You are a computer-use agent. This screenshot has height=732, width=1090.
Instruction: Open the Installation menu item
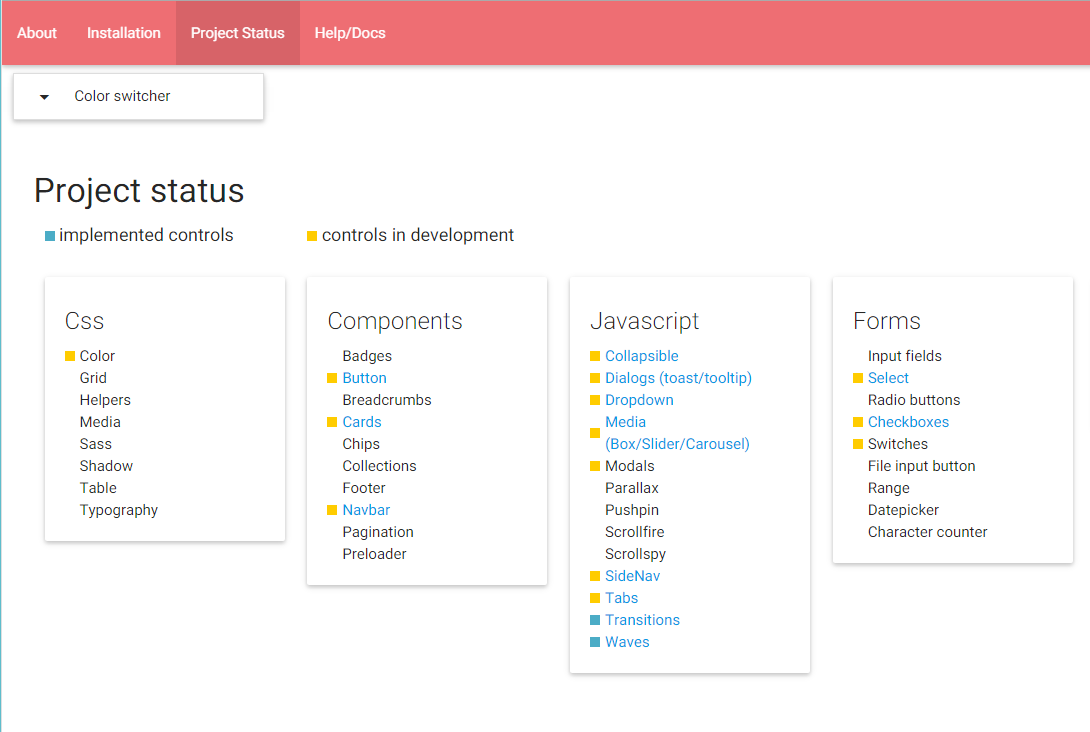click(x=124, y=33)
